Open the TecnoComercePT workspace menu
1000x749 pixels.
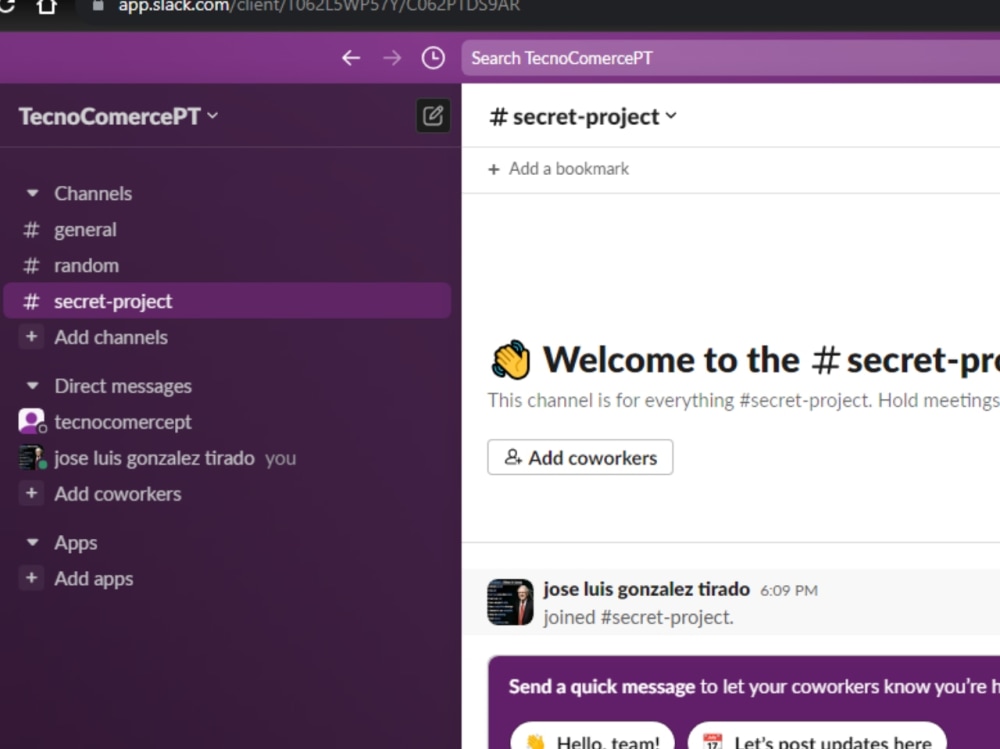pos(119,116)
